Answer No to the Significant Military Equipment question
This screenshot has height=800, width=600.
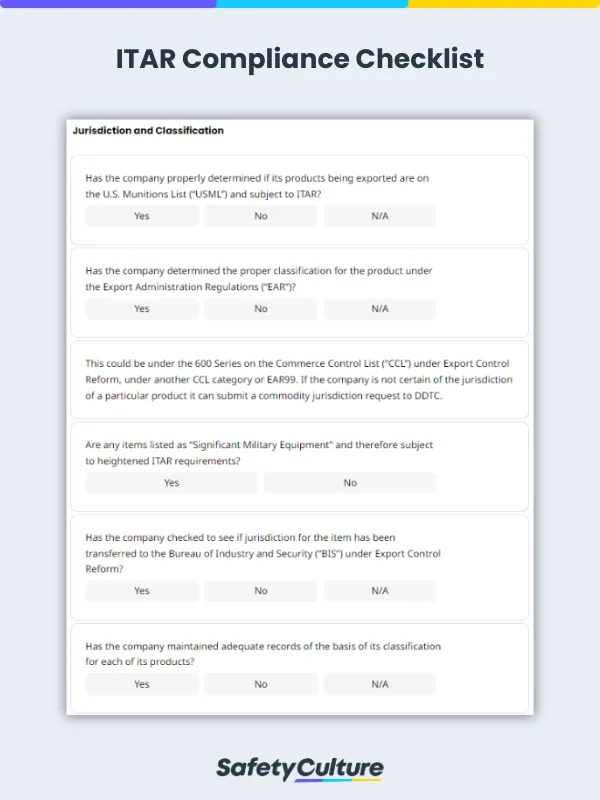tap(349, 482)
